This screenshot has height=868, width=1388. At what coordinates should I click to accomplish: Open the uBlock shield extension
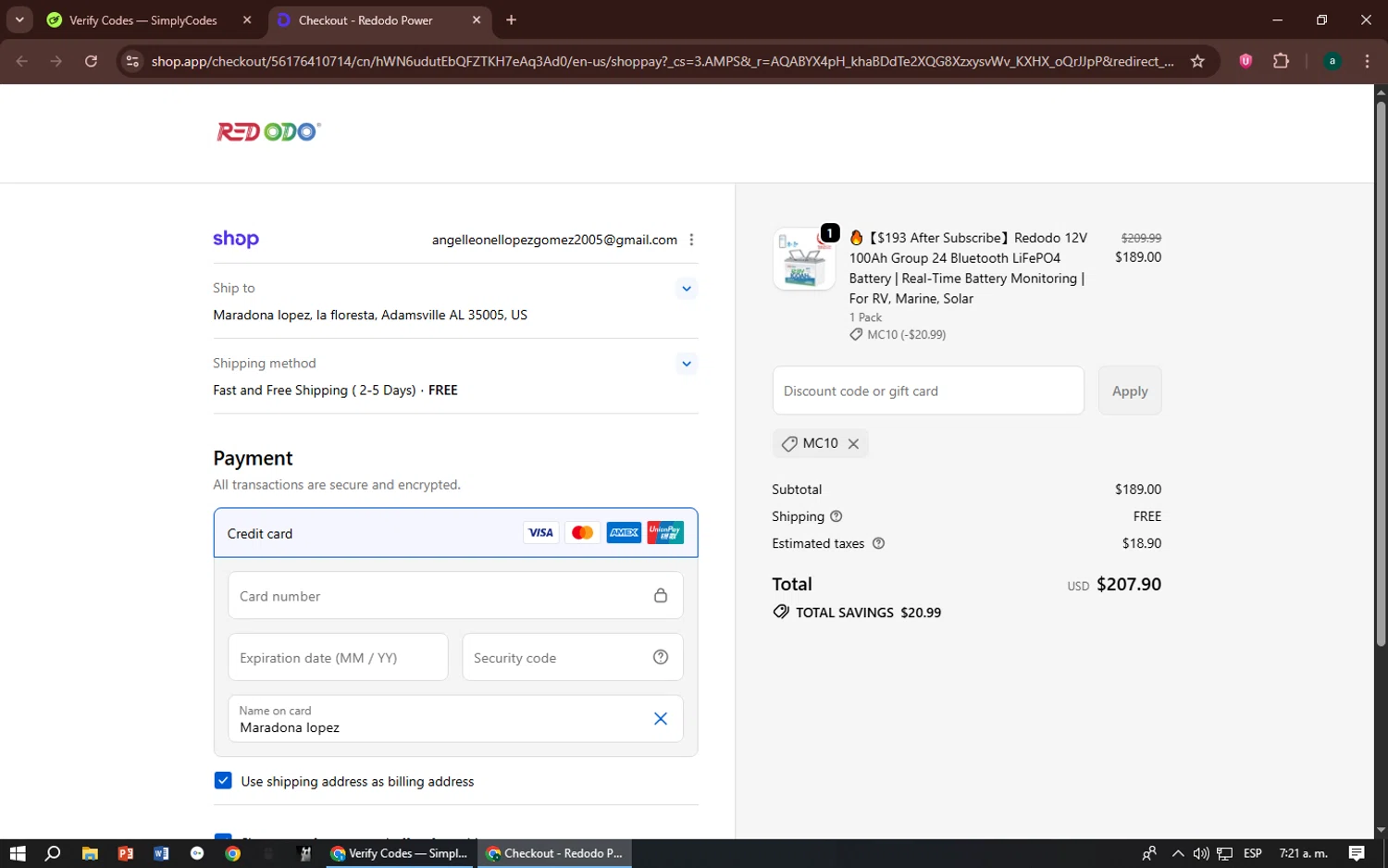(x=1245, y=61)
